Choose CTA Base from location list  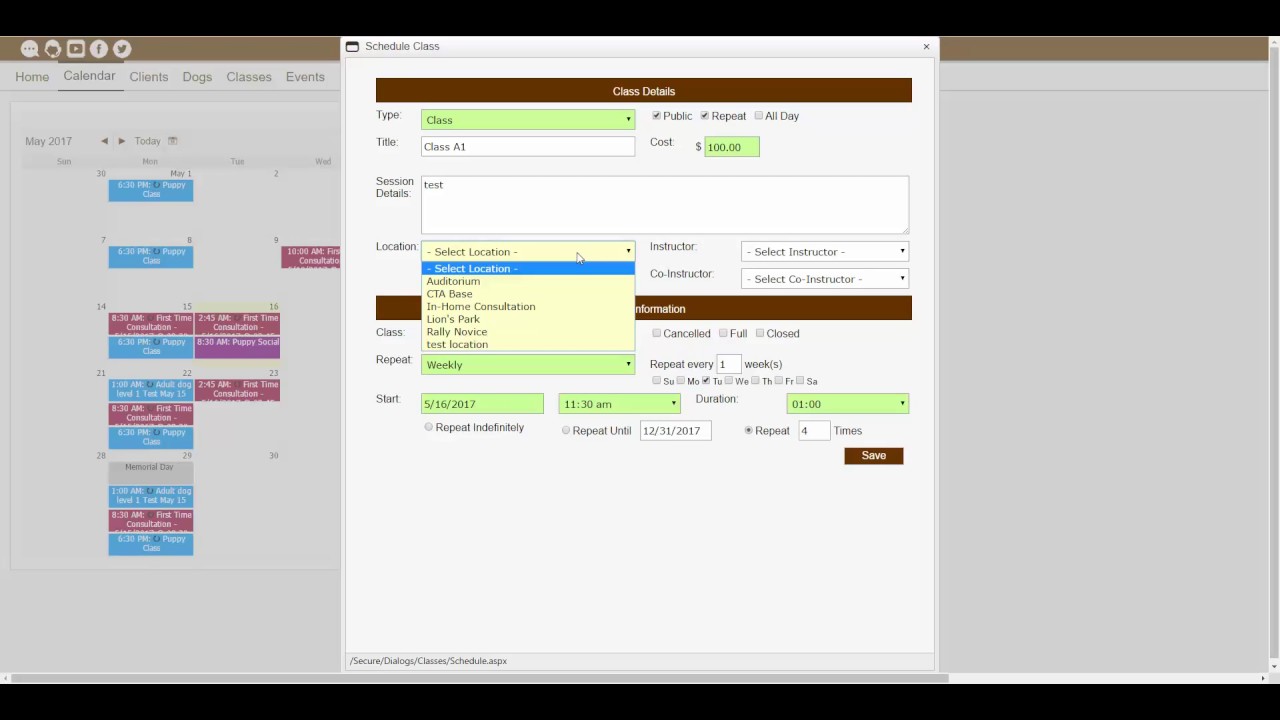tap(528, 294)
